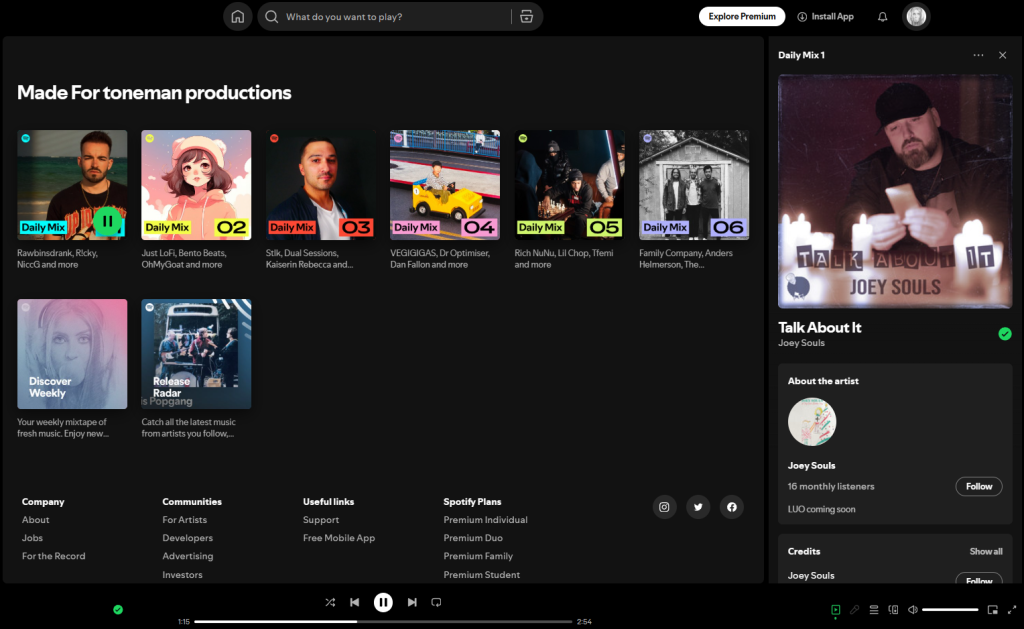This screenshot has width=1024, height=629.
Task: Open Daily Mix 05 playlist
Action: point(569,185)
